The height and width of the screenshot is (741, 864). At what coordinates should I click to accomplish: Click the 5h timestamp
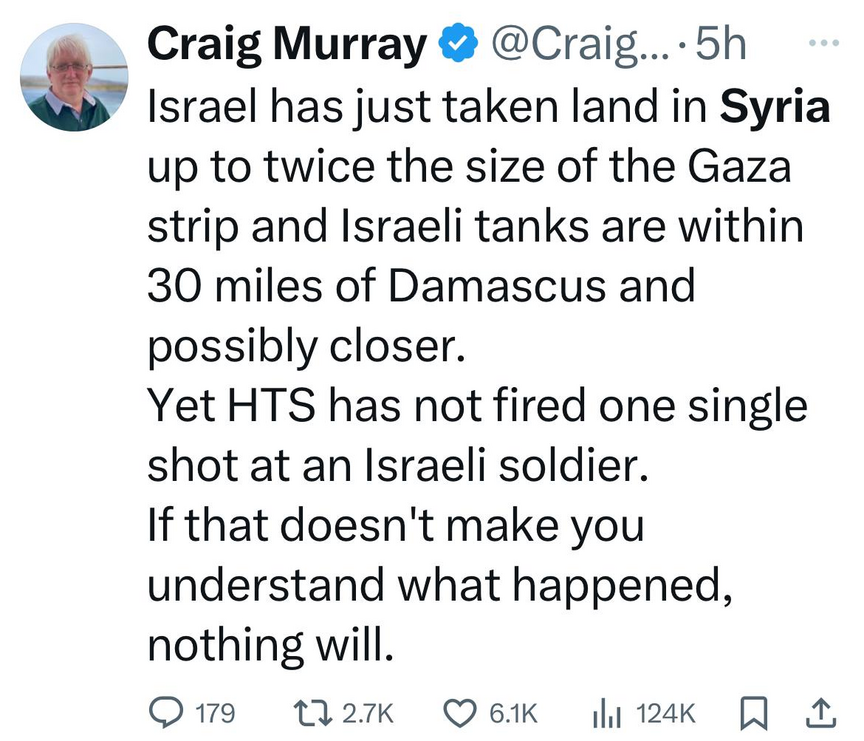[x=718, y=43]
